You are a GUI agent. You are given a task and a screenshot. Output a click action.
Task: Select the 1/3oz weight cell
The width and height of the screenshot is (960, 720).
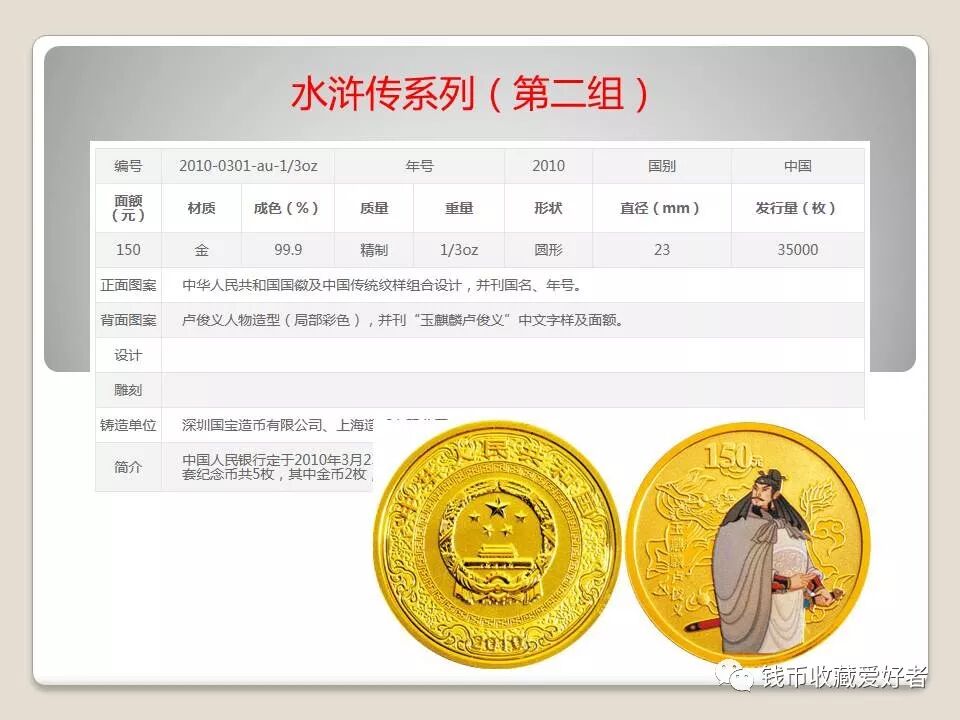(459, 250)
